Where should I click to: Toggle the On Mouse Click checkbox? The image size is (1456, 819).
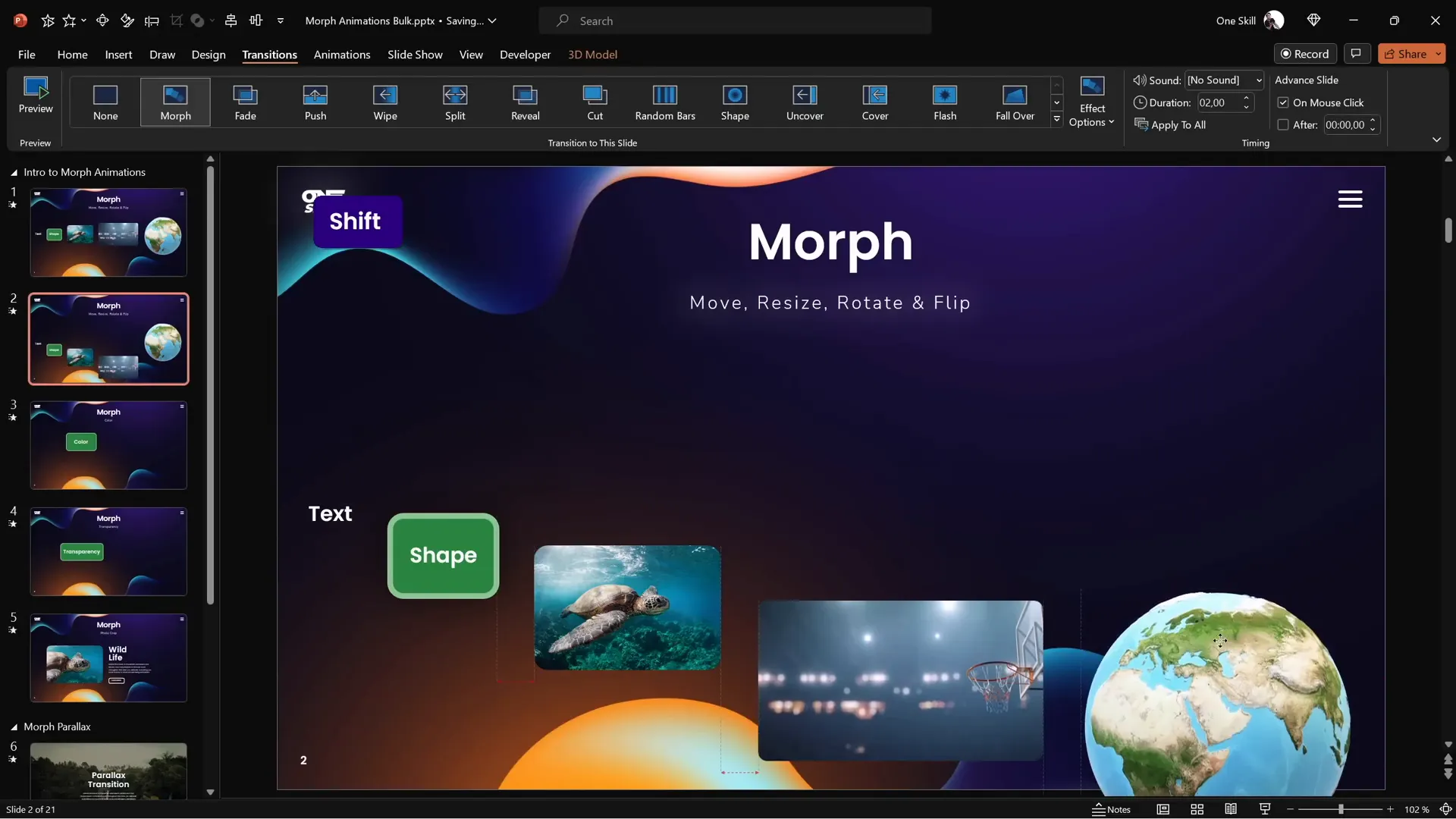1283,102
